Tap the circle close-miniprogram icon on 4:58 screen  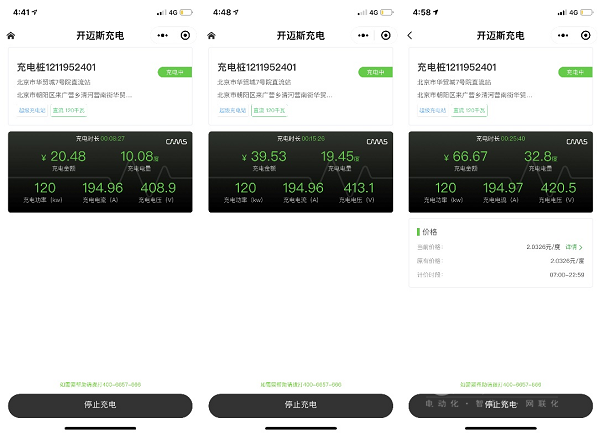click(585, 35)
